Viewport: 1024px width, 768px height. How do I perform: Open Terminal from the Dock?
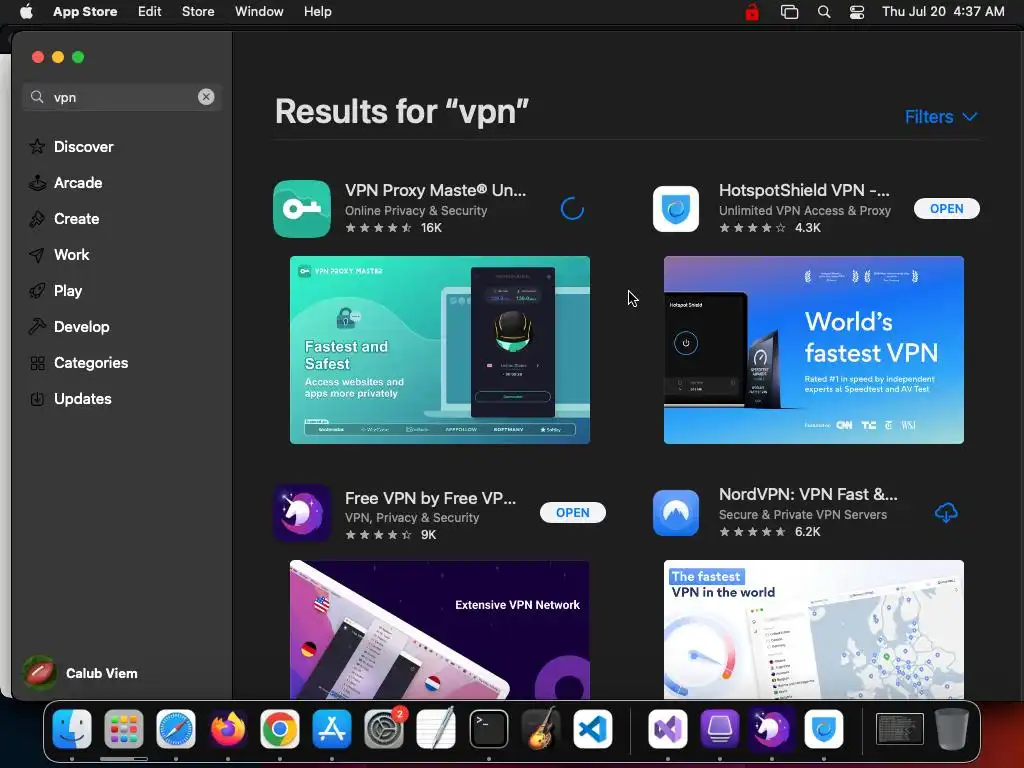click(x=488, y=729)
